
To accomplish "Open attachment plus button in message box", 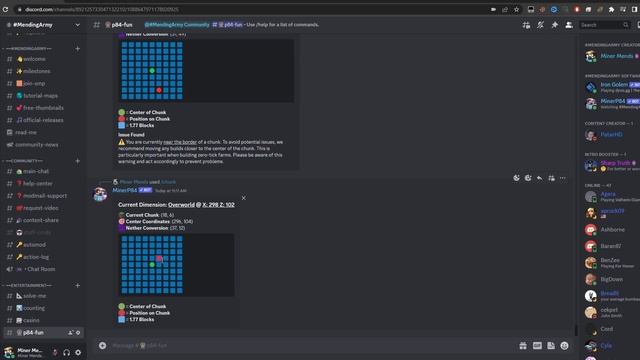I will pyautogui.click(x=102, y=346).
